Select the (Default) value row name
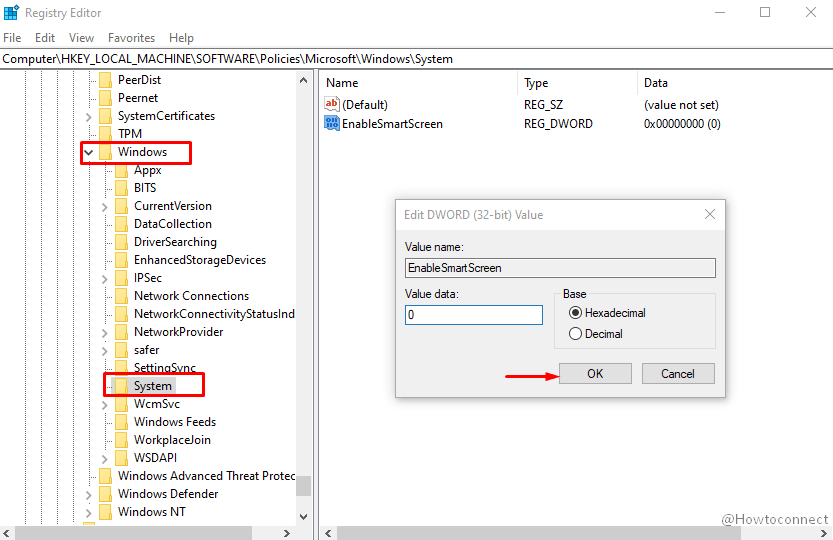 point(365,105)
